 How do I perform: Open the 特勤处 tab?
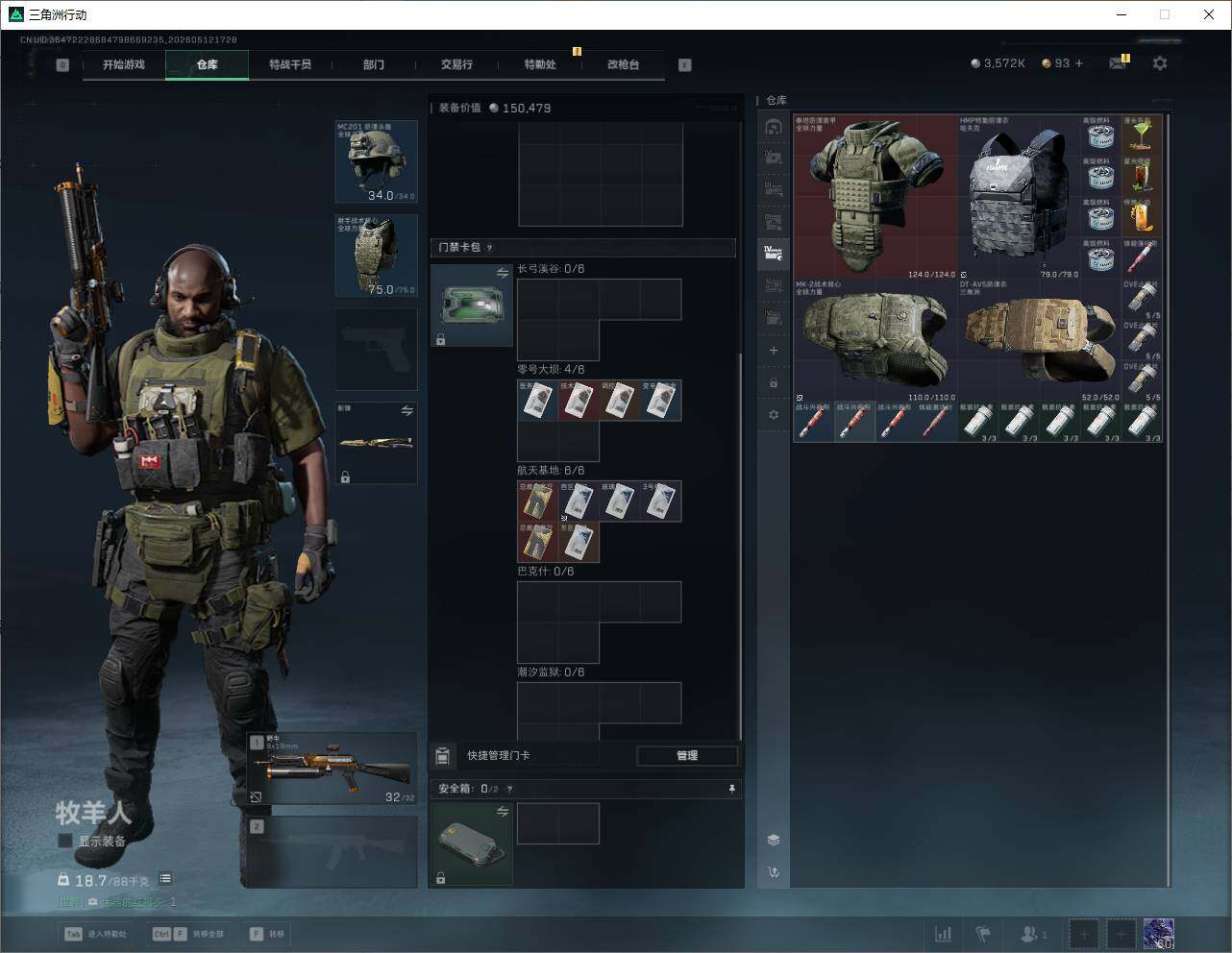click(540, 64)
